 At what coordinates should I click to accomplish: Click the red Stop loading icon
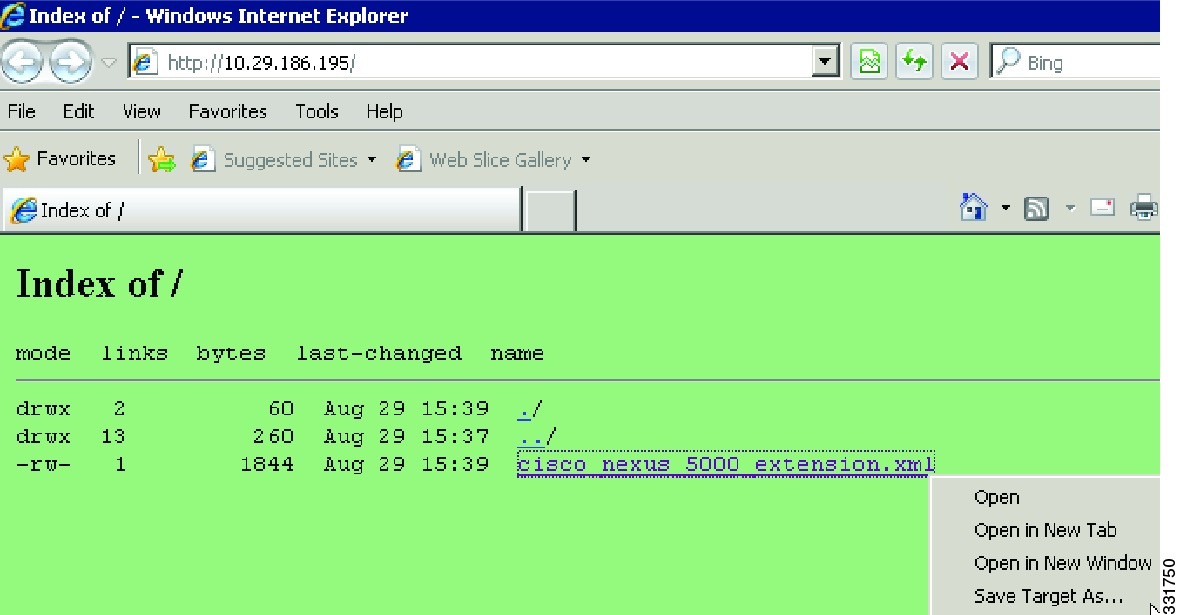[959, 62]
